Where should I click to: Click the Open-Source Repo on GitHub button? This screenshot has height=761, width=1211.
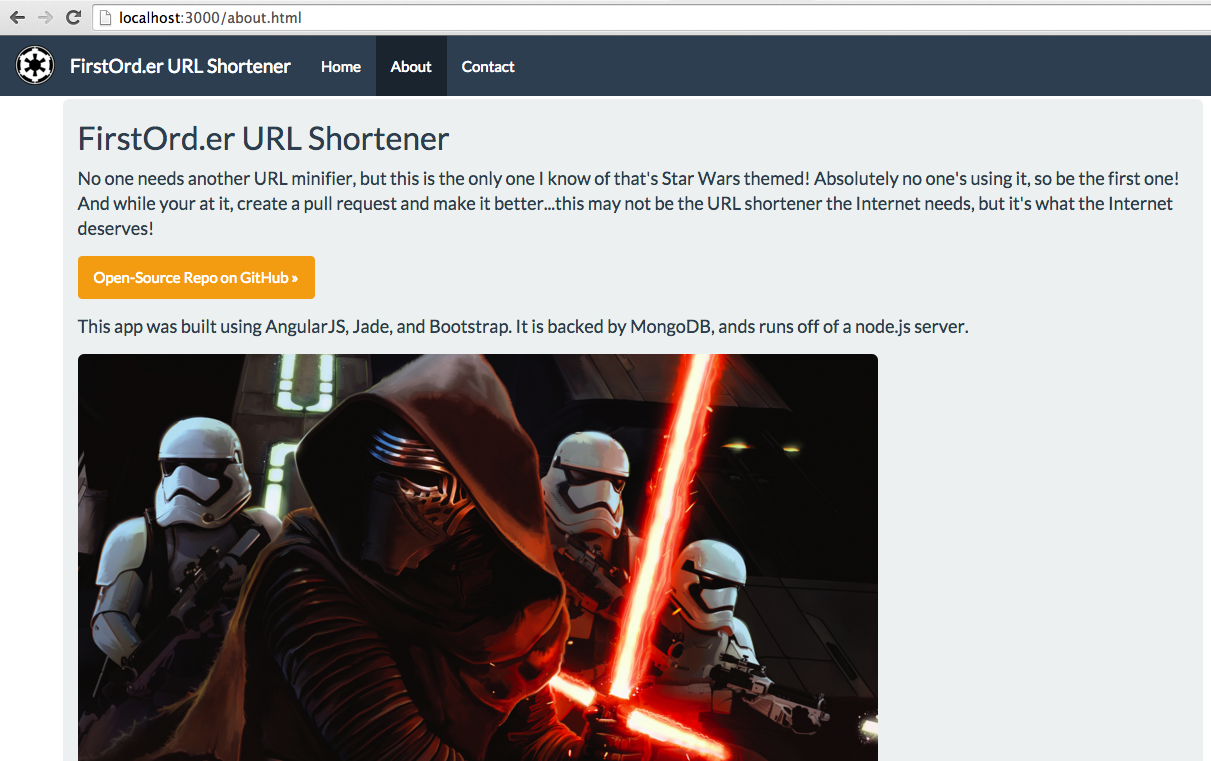(196, 277)
